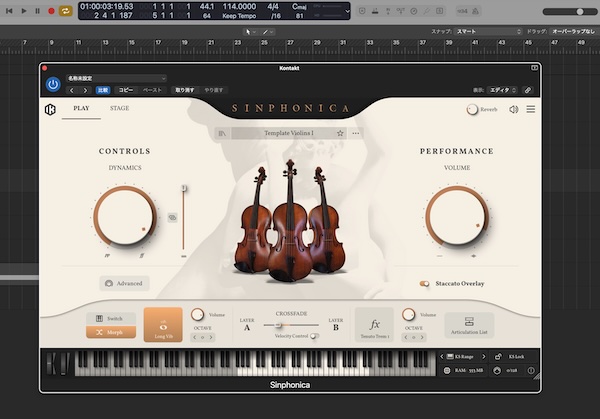600x419 pixels.
Task: Toggle the 比較 compare button
Action: [x=103, y=90]
